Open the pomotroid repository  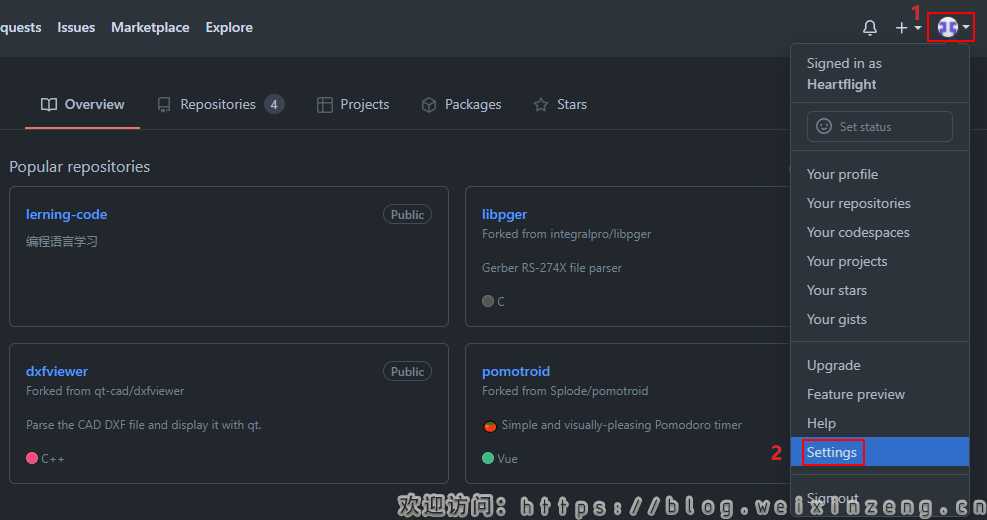[x=516, y=371]
